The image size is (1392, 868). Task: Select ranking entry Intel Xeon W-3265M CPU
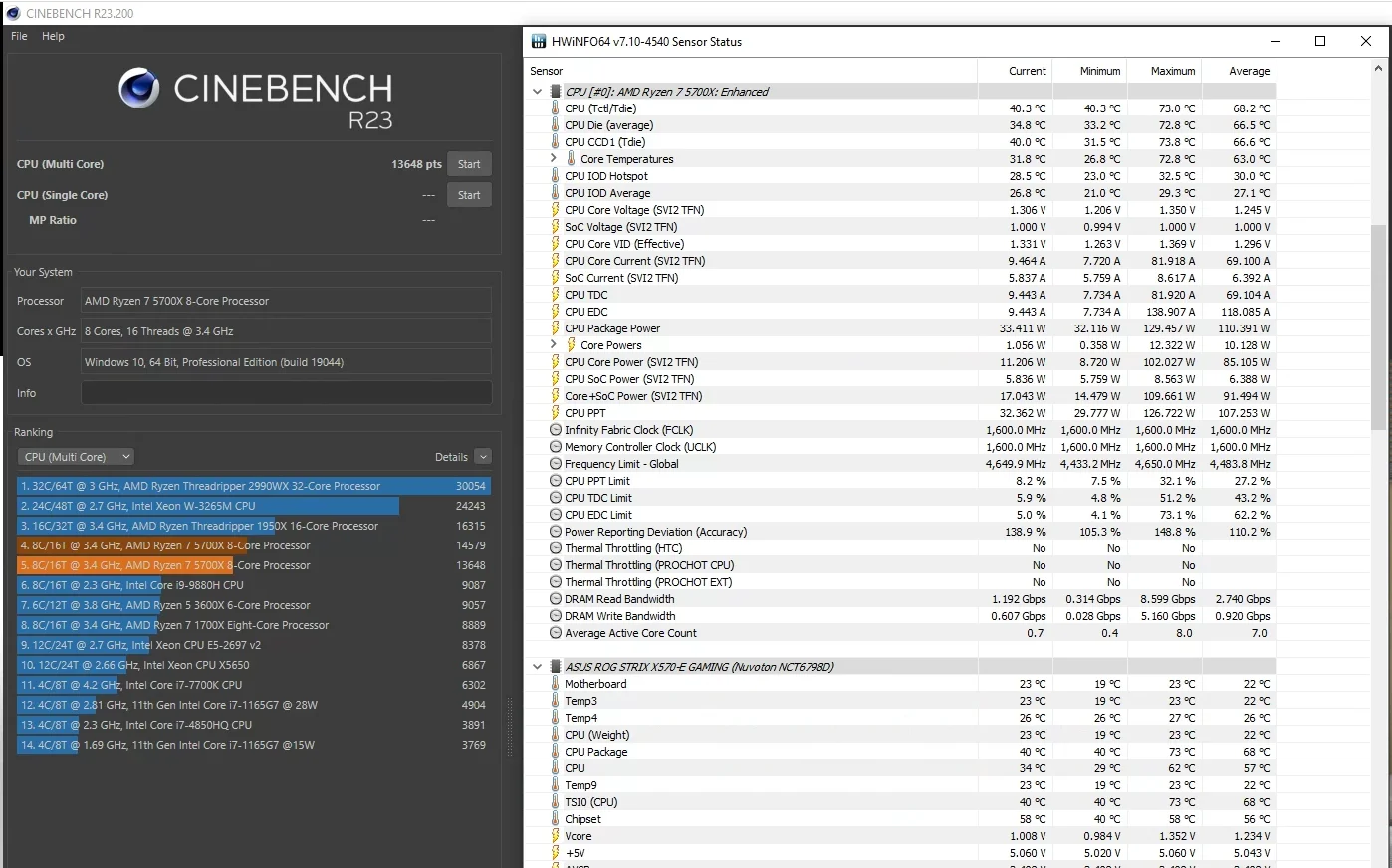pyautogui.click(x=254, y=506)
